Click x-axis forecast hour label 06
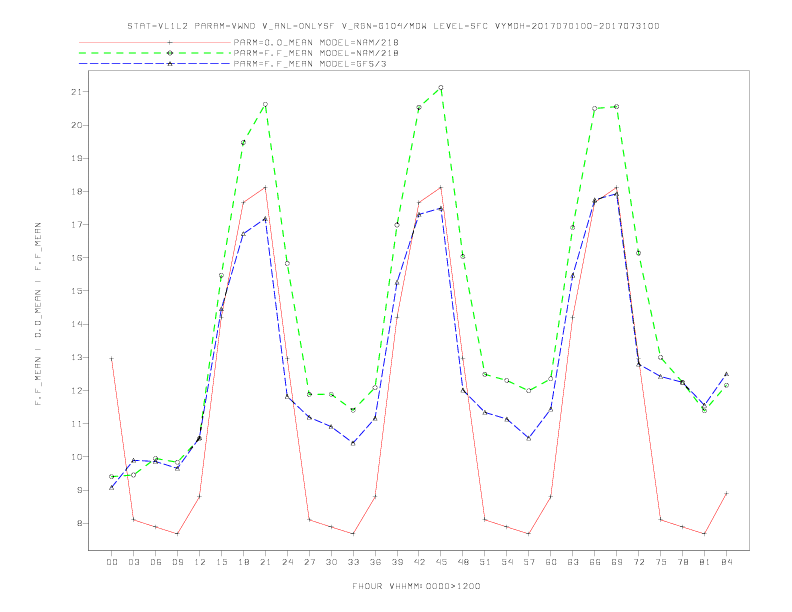792x612 pixels. click(x=156, y=562)
